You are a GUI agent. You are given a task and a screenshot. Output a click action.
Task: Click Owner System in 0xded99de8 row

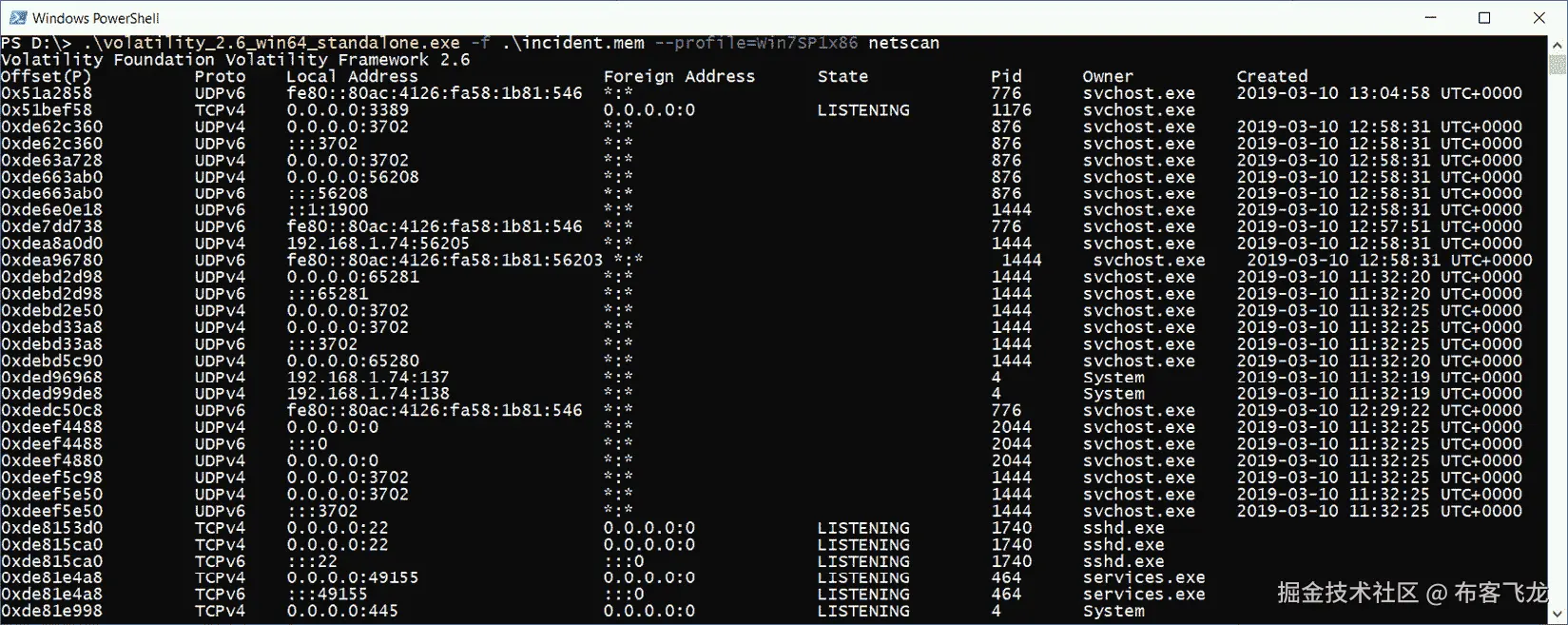click(x=1113, y=394)
